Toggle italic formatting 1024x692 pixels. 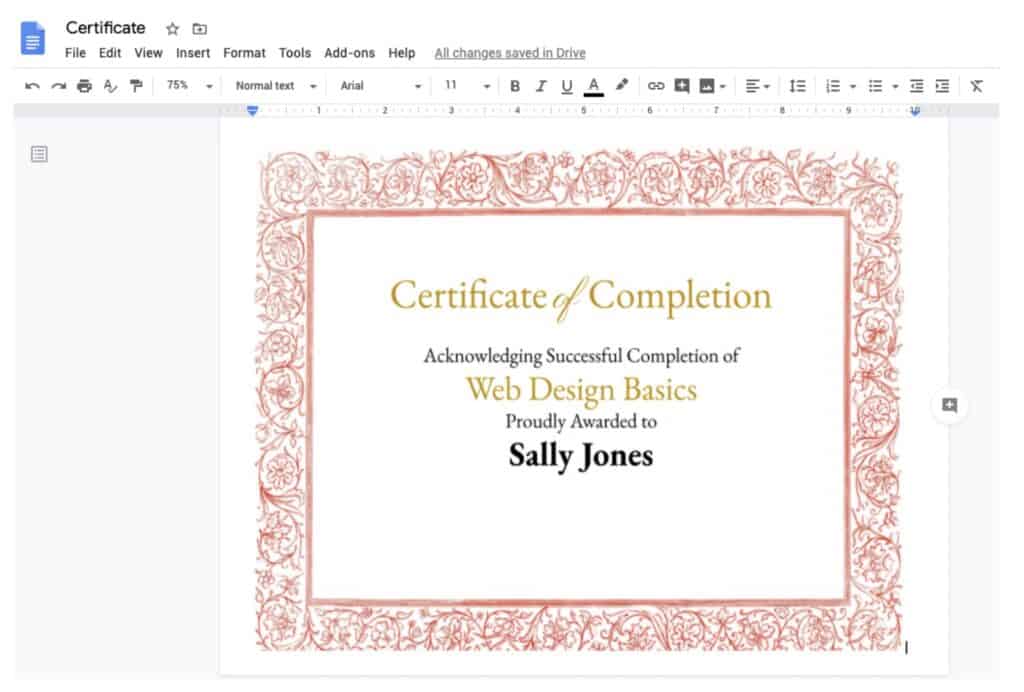(541, 86)
